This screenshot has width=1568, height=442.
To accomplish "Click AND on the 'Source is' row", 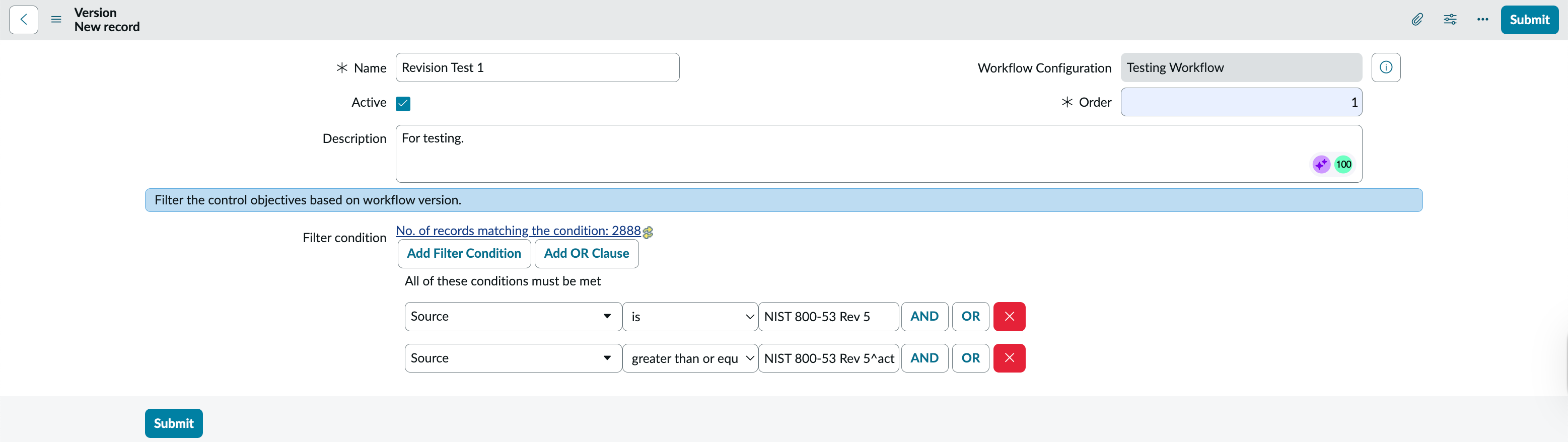I will point(924,317).
